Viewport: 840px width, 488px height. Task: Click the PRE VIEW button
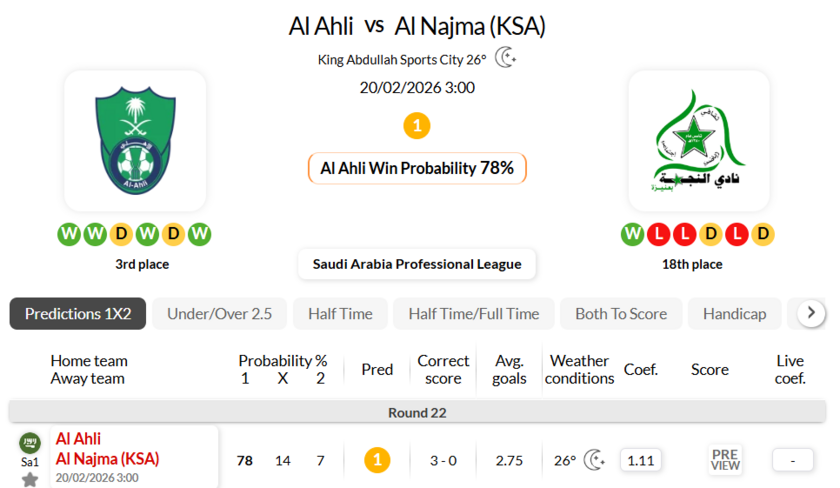point(725,460)
